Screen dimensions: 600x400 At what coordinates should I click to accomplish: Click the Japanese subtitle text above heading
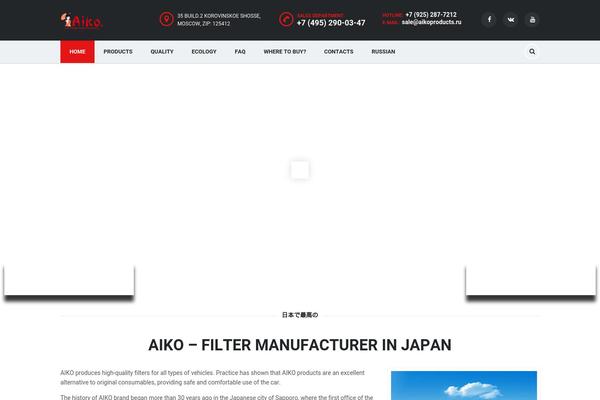coord(300,315)
